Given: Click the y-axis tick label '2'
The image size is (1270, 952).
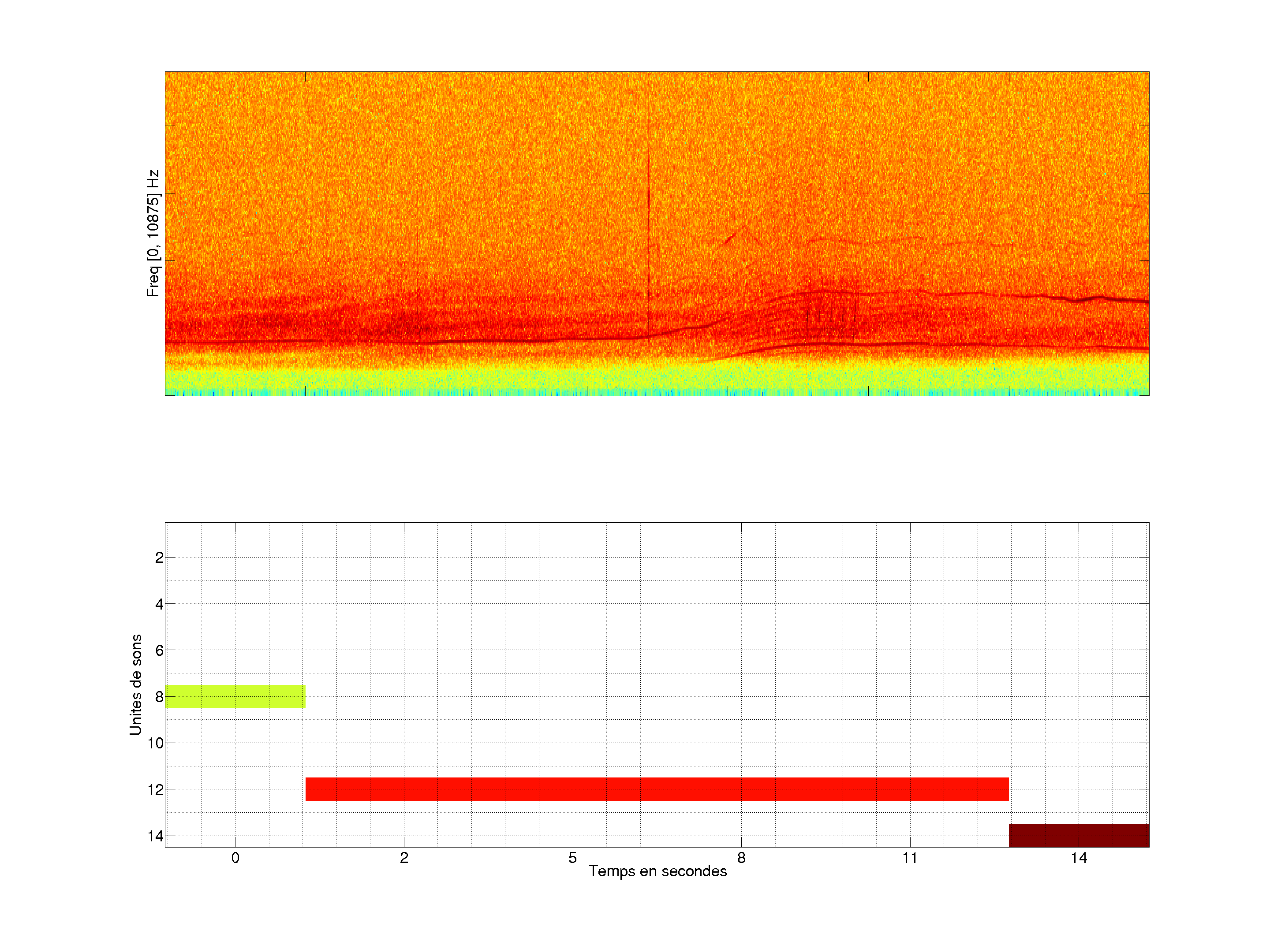Looking at the screenshot, I should pyautogui.click(x=159, y=558).
